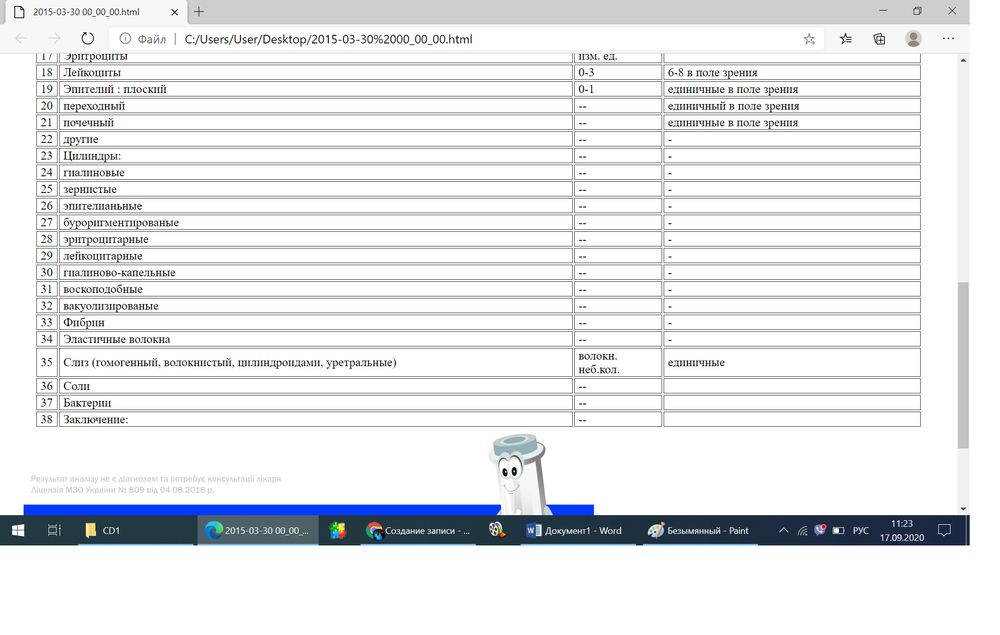Close the 2015-03-30 00_00_00.html tab
Image resolution: width=1000 pixels, height=635 pixels.
click(171, 11)
